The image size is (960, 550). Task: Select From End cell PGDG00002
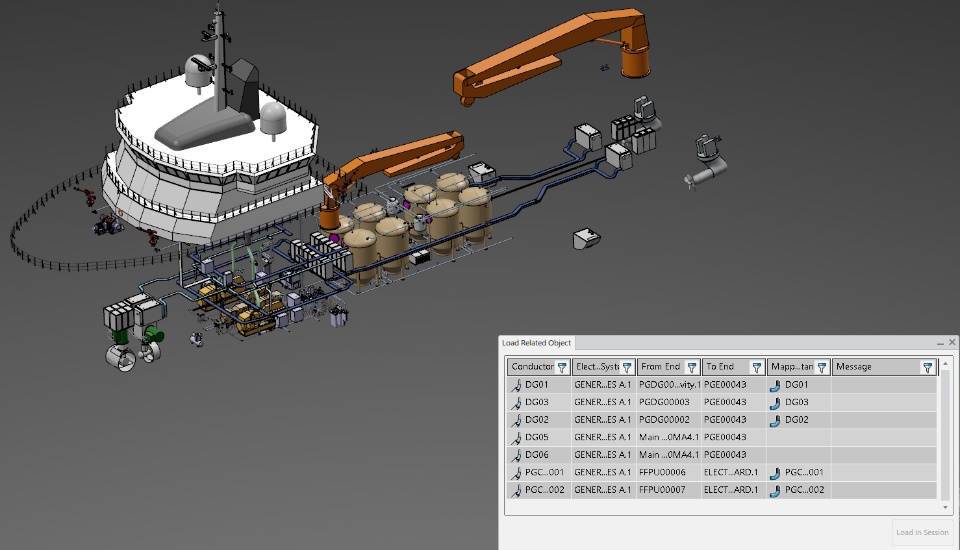click(664, 420)
